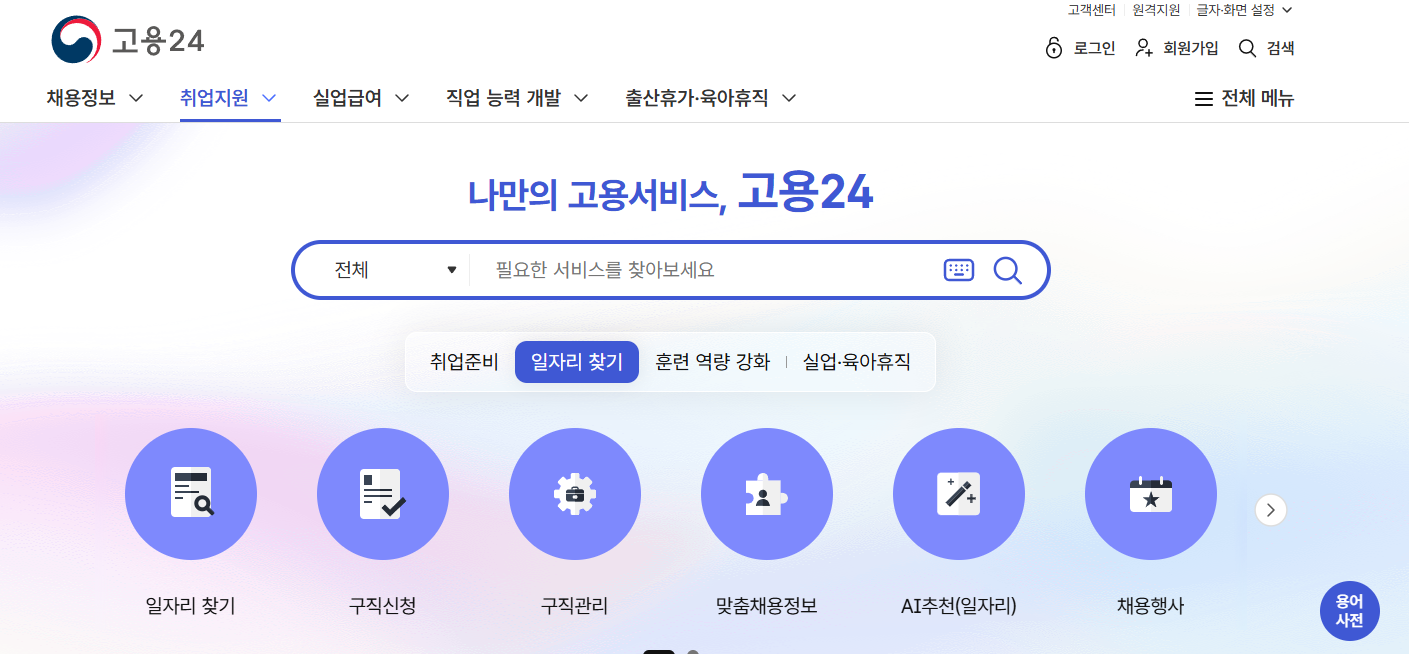Screen dimensions: 1409x654
Task: Select the 훈련 역량 강화 tab
Action: pos(712,362)
